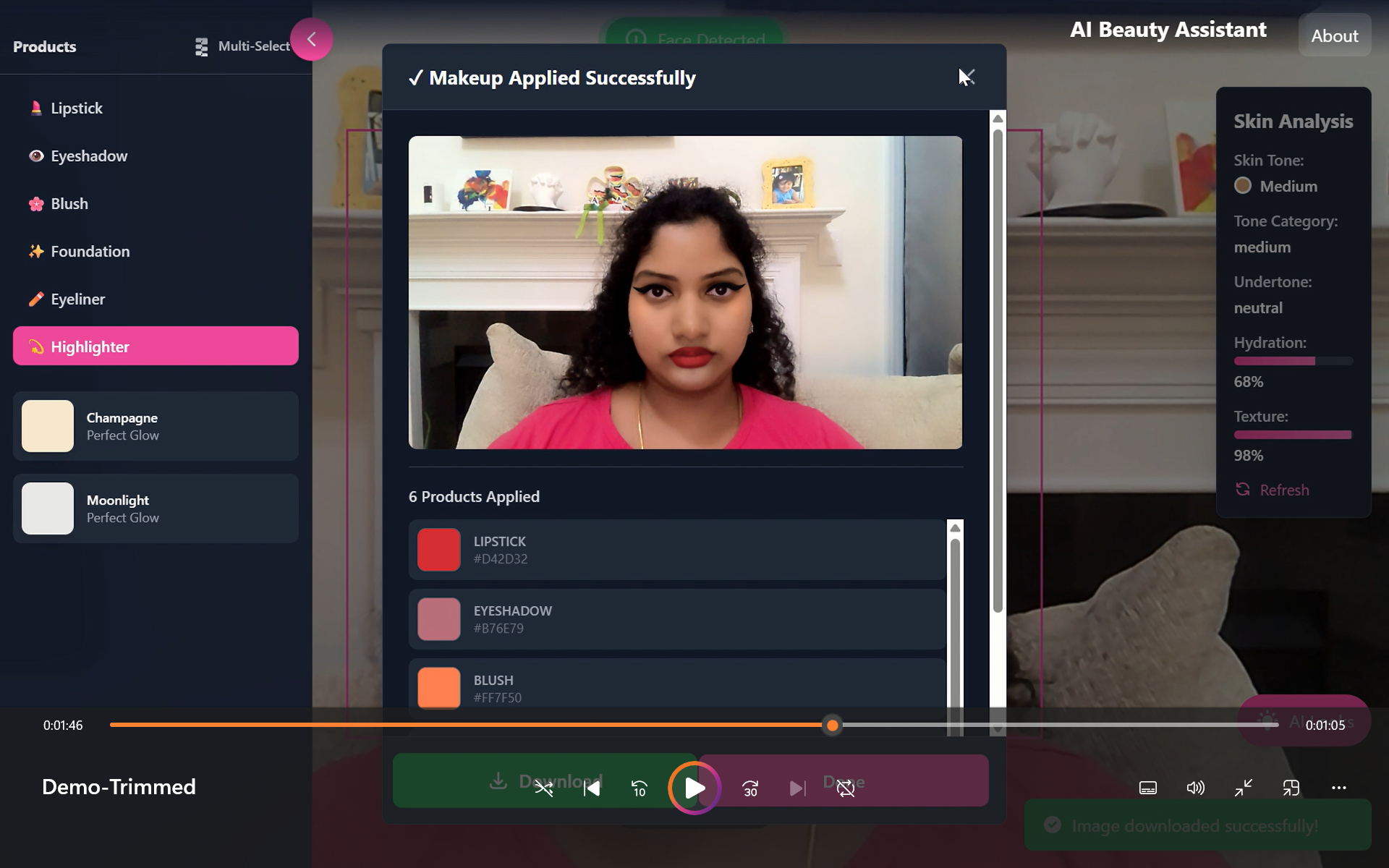Toggle shuffle playback icon
The image size is (1389, 868).
pos(544,788)
